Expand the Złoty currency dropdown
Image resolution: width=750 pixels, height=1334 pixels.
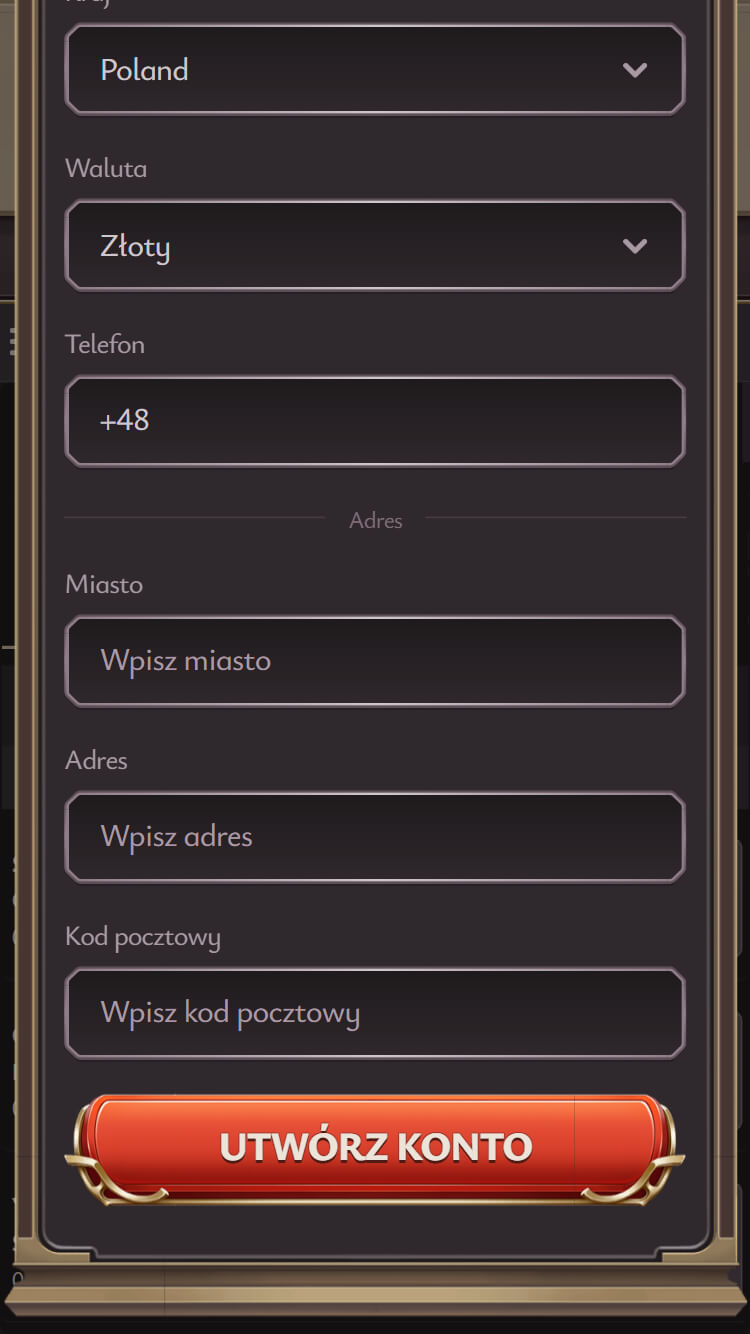[x=375, y=246]
